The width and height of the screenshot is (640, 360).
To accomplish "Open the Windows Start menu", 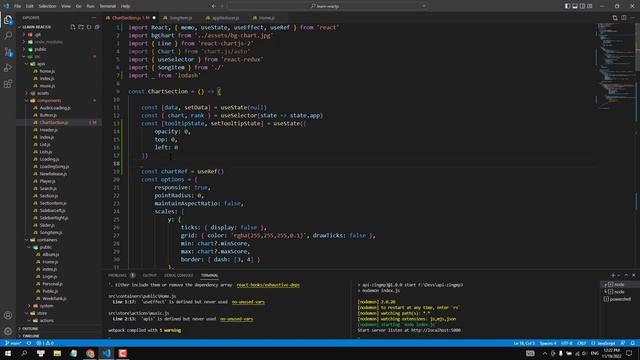I will 8,353.
